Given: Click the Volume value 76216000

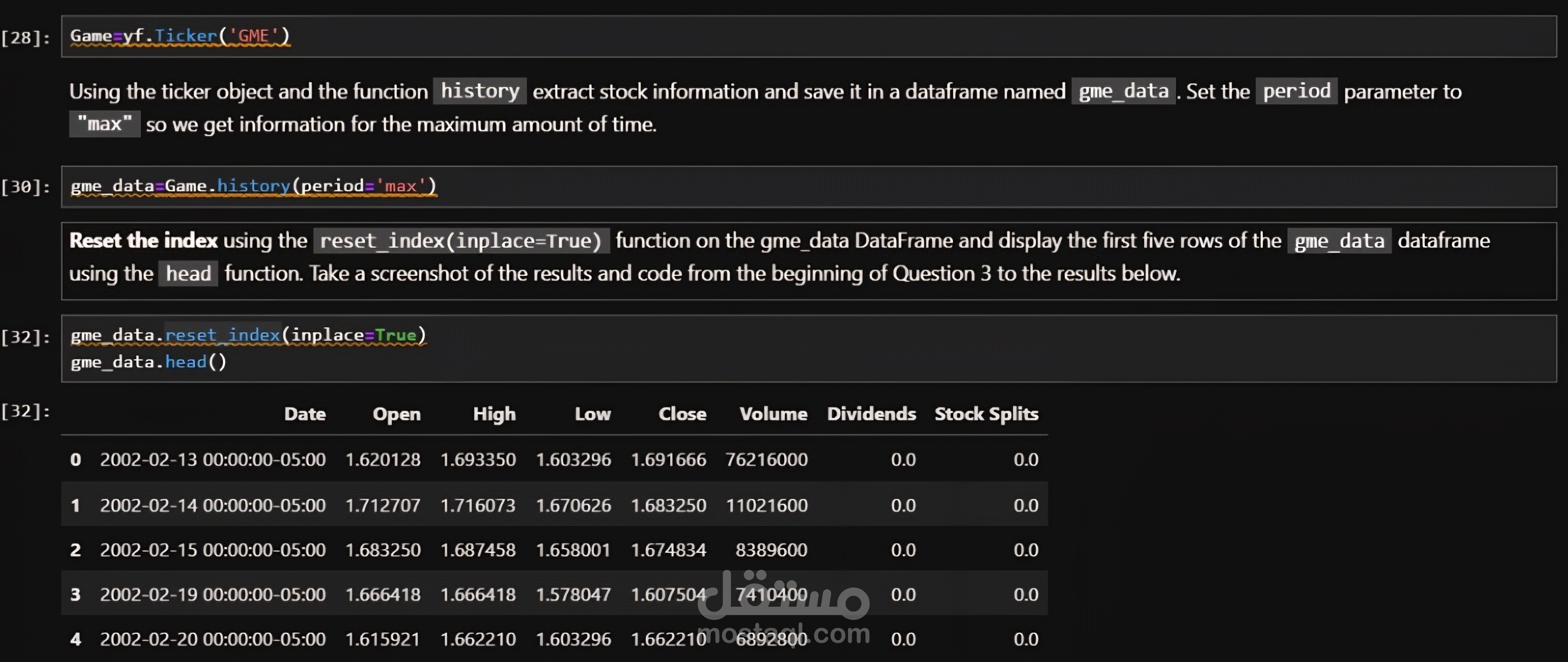Looking at the screenshot, I should click(766, 460).
